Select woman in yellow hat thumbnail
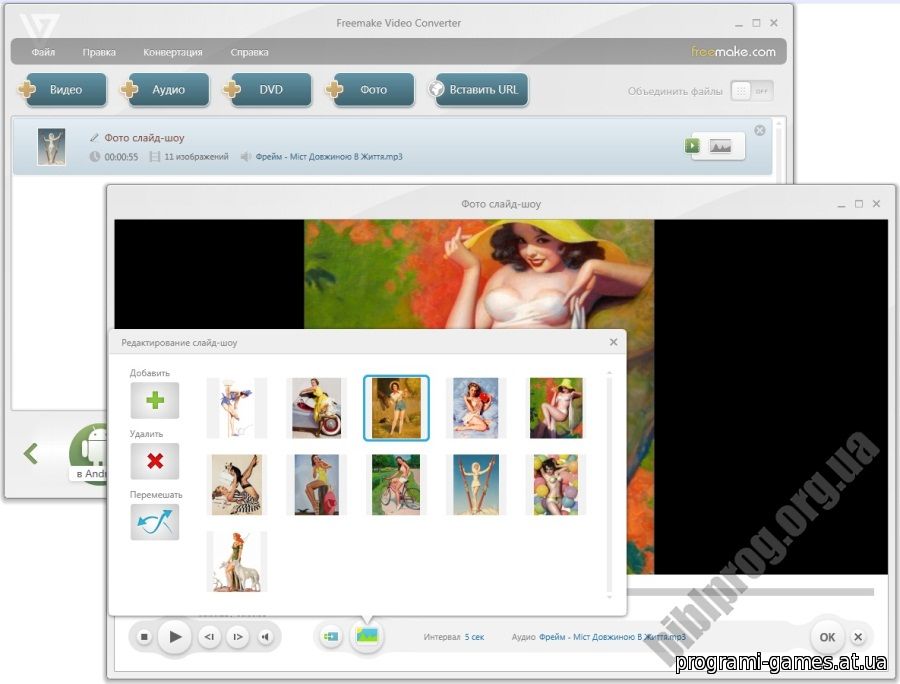Viewport: 900px width, 684px height. 556,408
